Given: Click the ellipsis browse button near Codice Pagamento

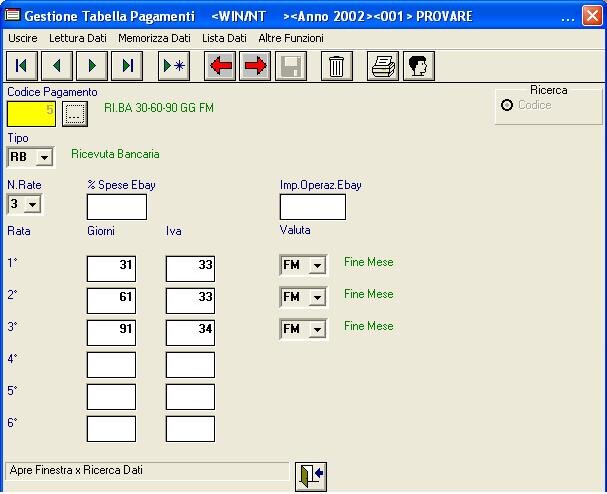Looking at the screenshot, I should (x=74, y=113).
